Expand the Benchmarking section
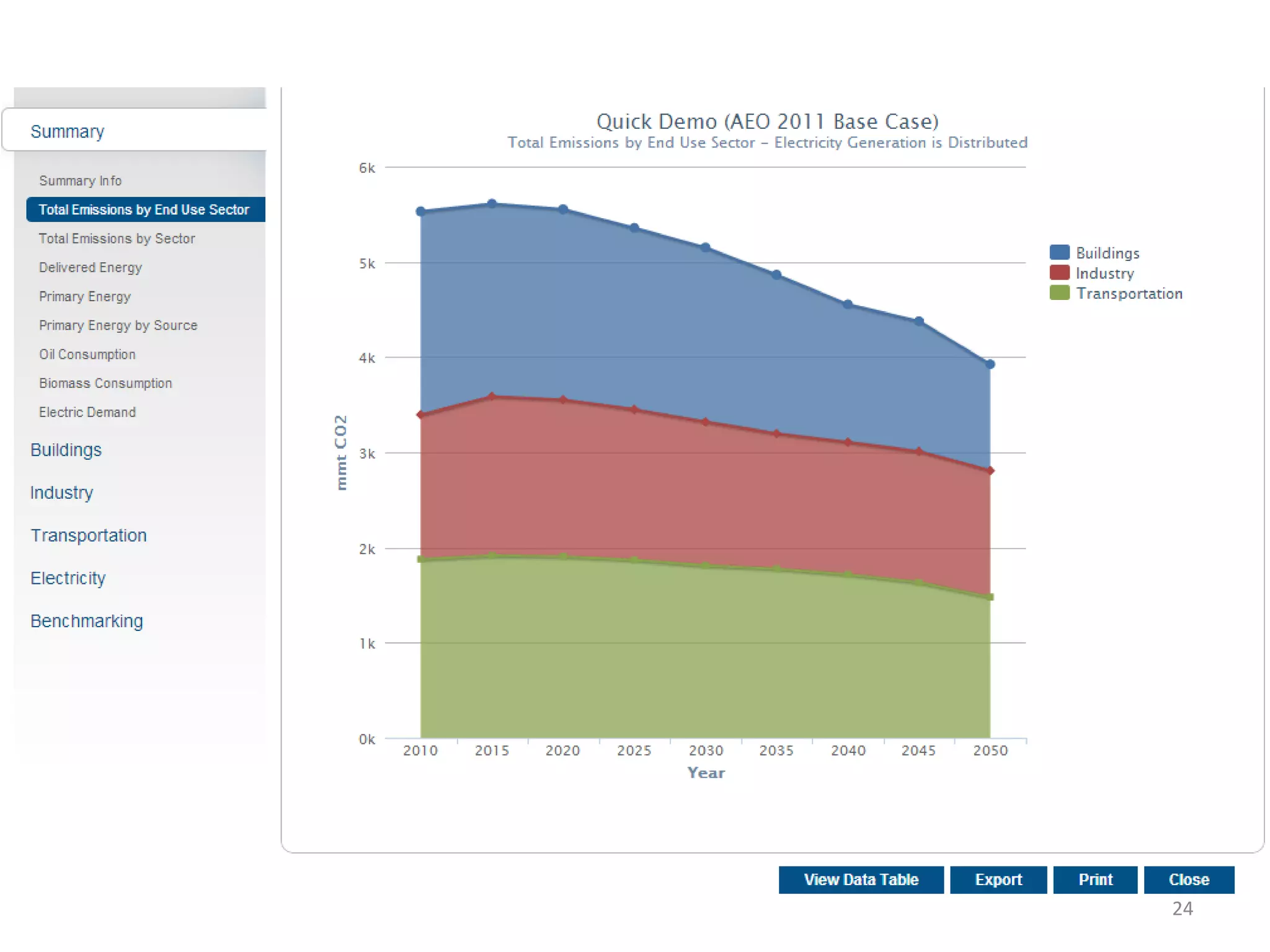Image resolution: width=1270 pixels, height=952 pixels. [86, 620]
